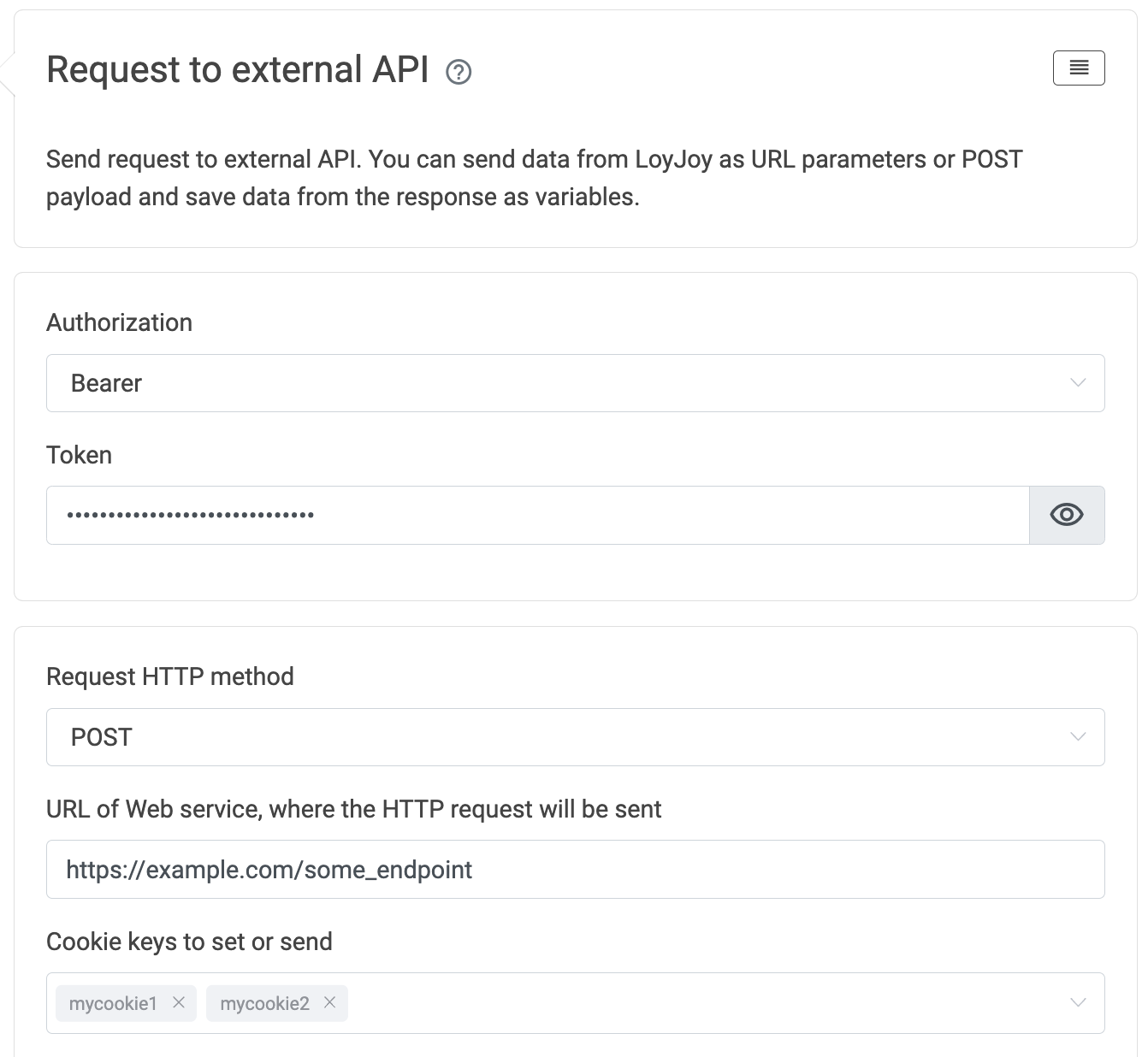Open the help icon beside the title
The image size is (1148, 1057).
click(x=459, y=73)
